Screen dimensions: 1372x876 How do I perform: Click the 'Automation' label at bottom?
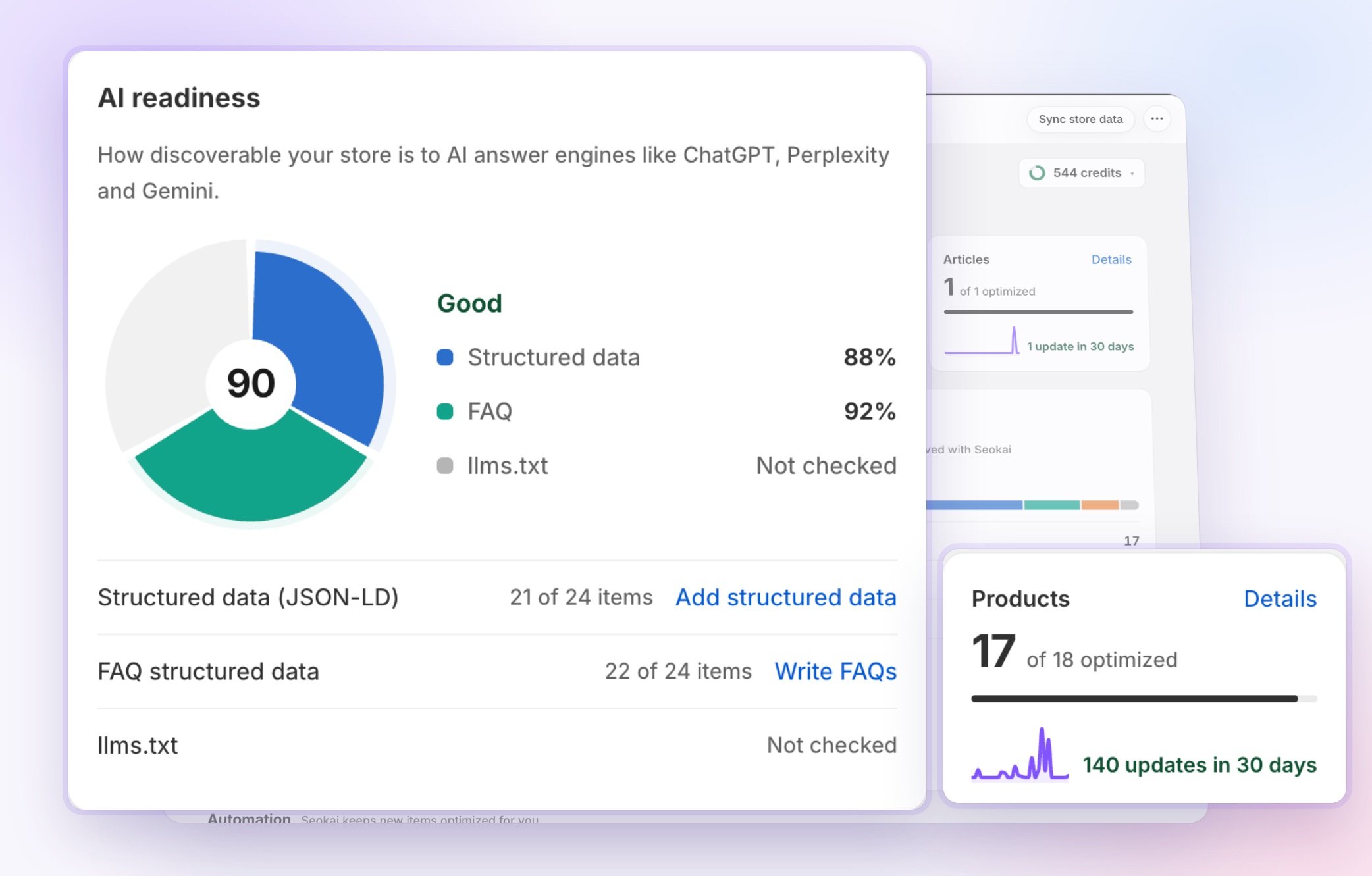tap(249, 818)
